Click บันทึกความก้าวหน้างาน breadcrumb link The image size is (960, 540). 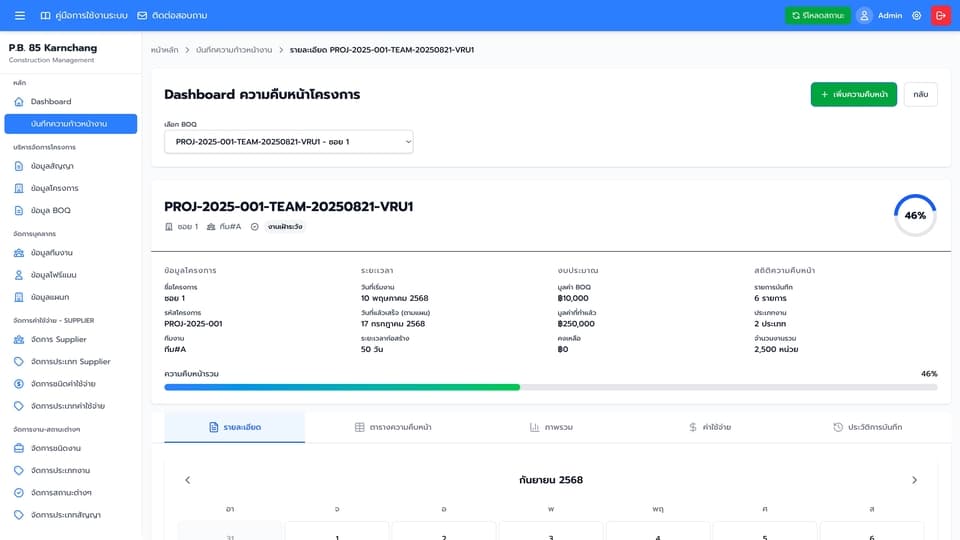tap(234, 50)
